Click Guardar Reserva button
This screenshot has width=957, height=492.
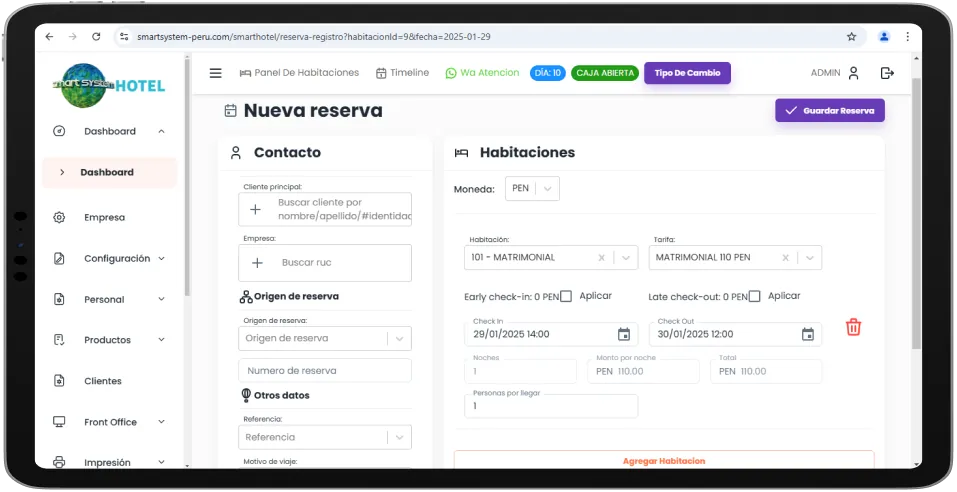(x=829, y=111)
